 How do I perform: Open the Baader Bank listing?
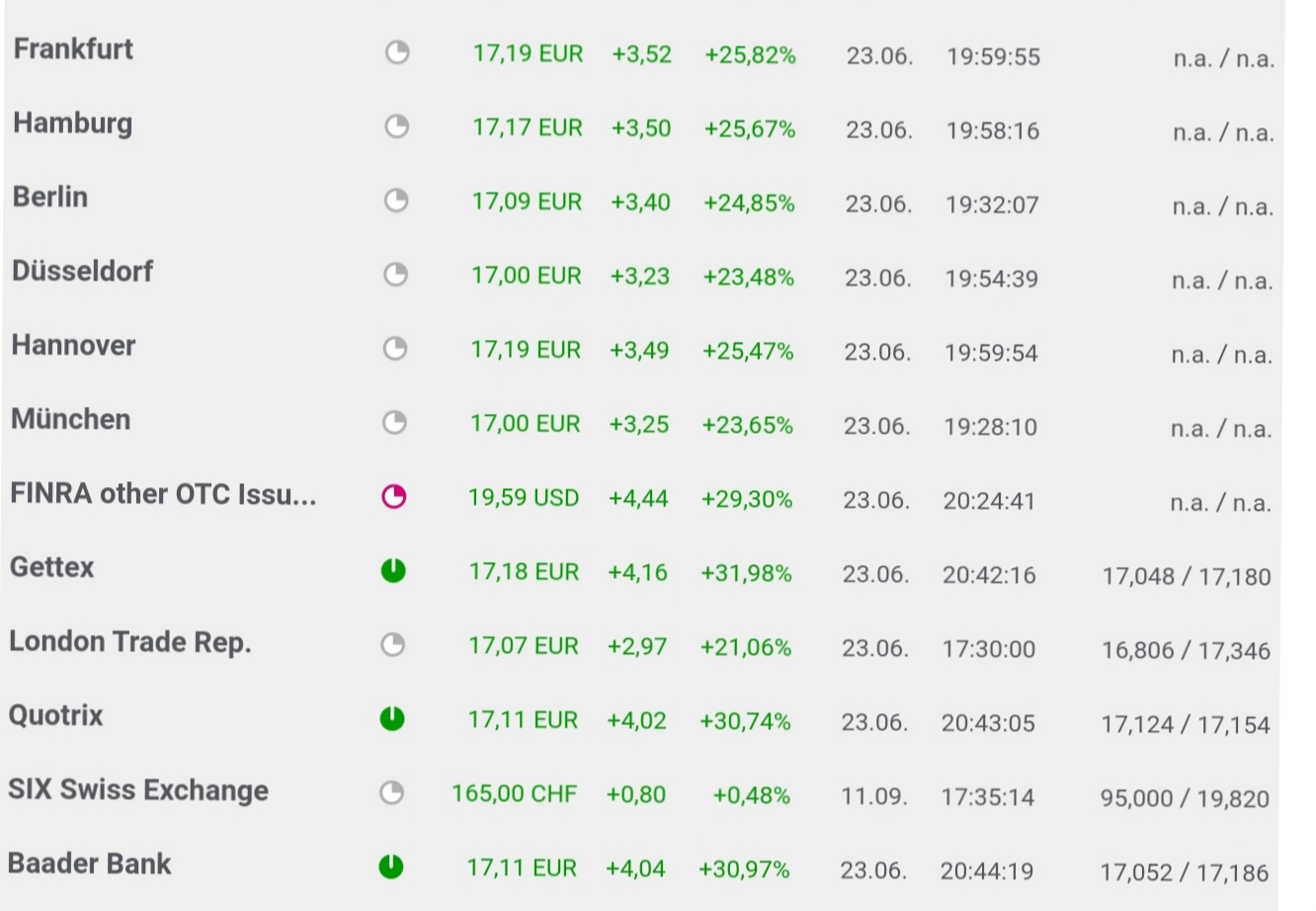click(x=90, y=865)
